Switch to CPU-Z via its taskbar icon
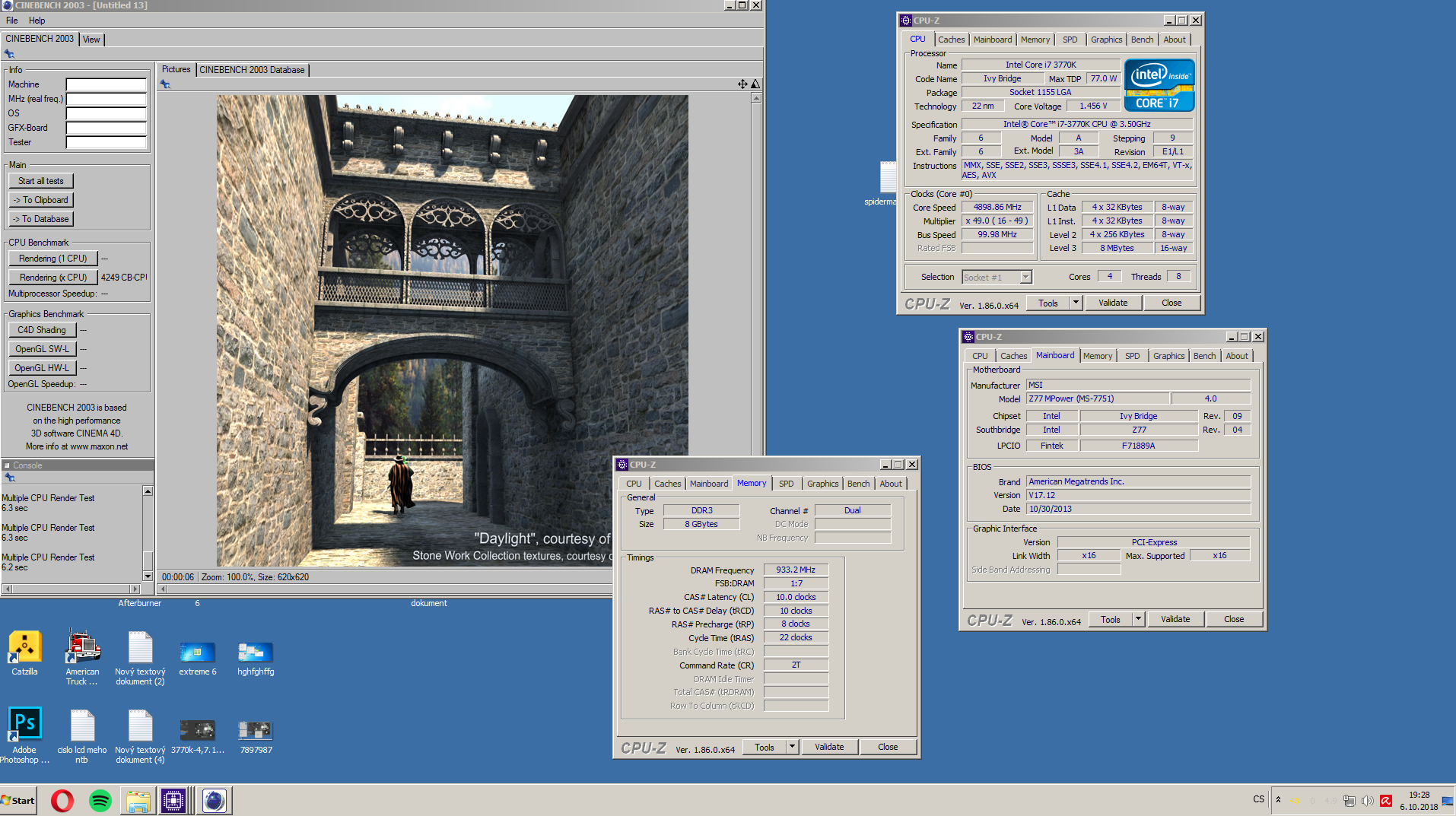 [x=173, y=800]
